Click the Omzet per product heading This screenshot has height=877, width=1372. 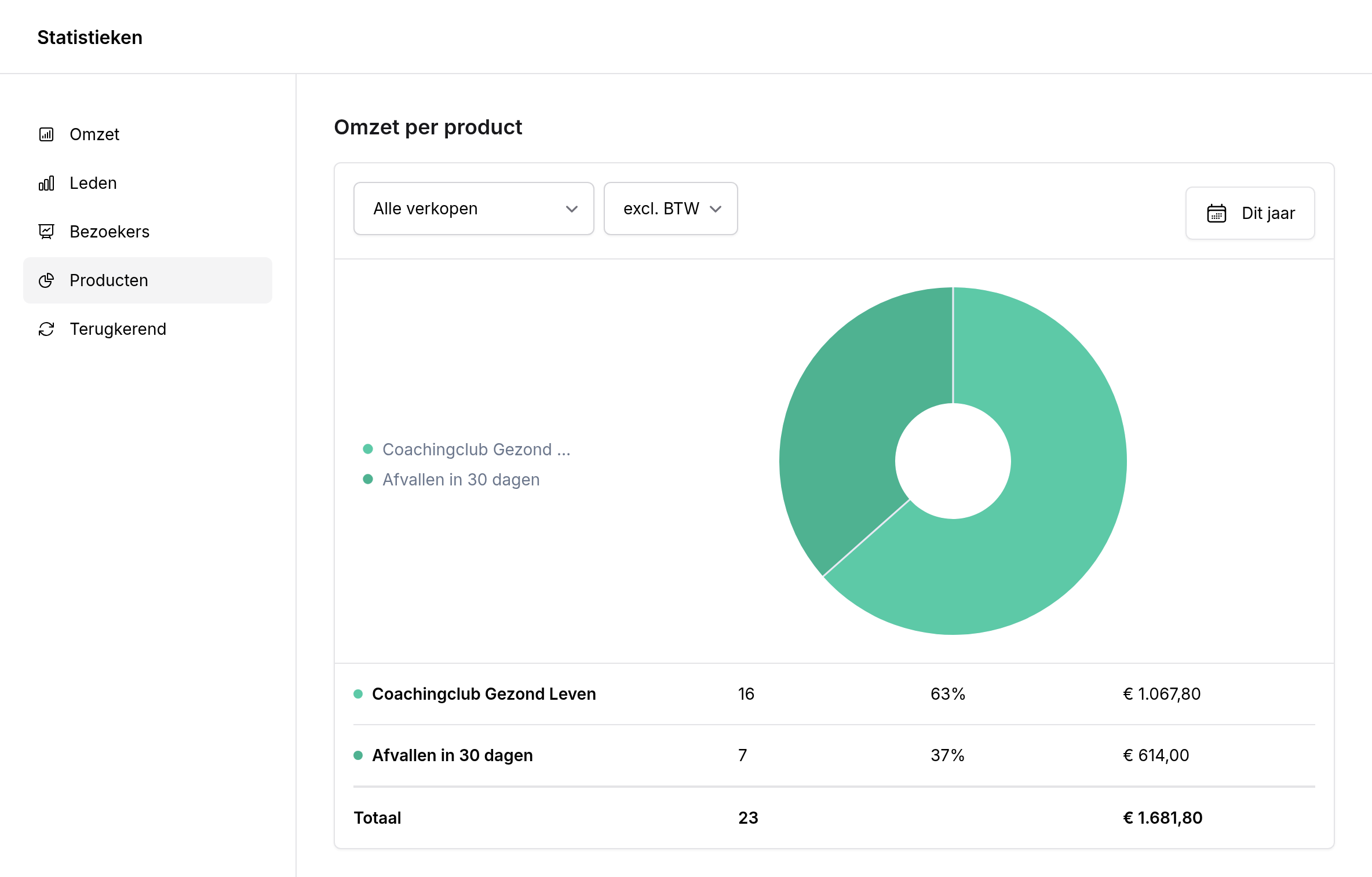428,127
